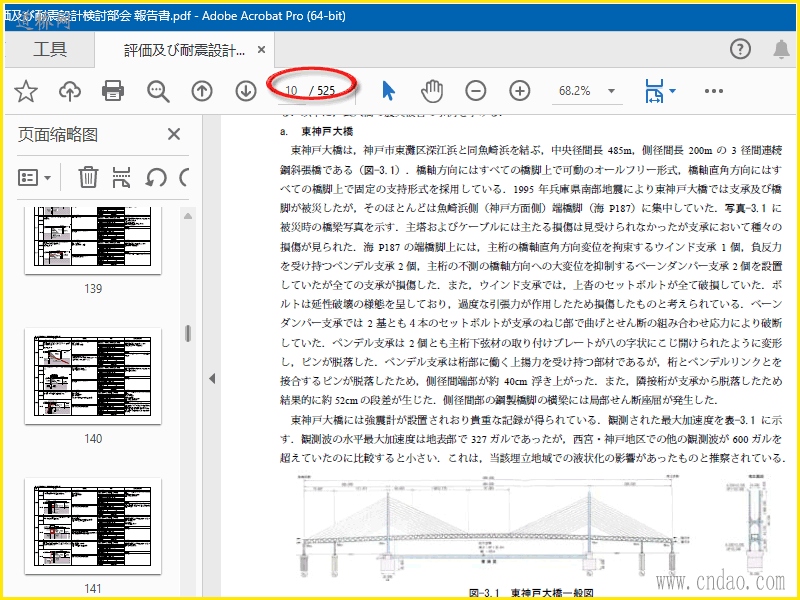Open the fit page width scrolling options
This screenshot has width=800, height=600.
(660, 91)
